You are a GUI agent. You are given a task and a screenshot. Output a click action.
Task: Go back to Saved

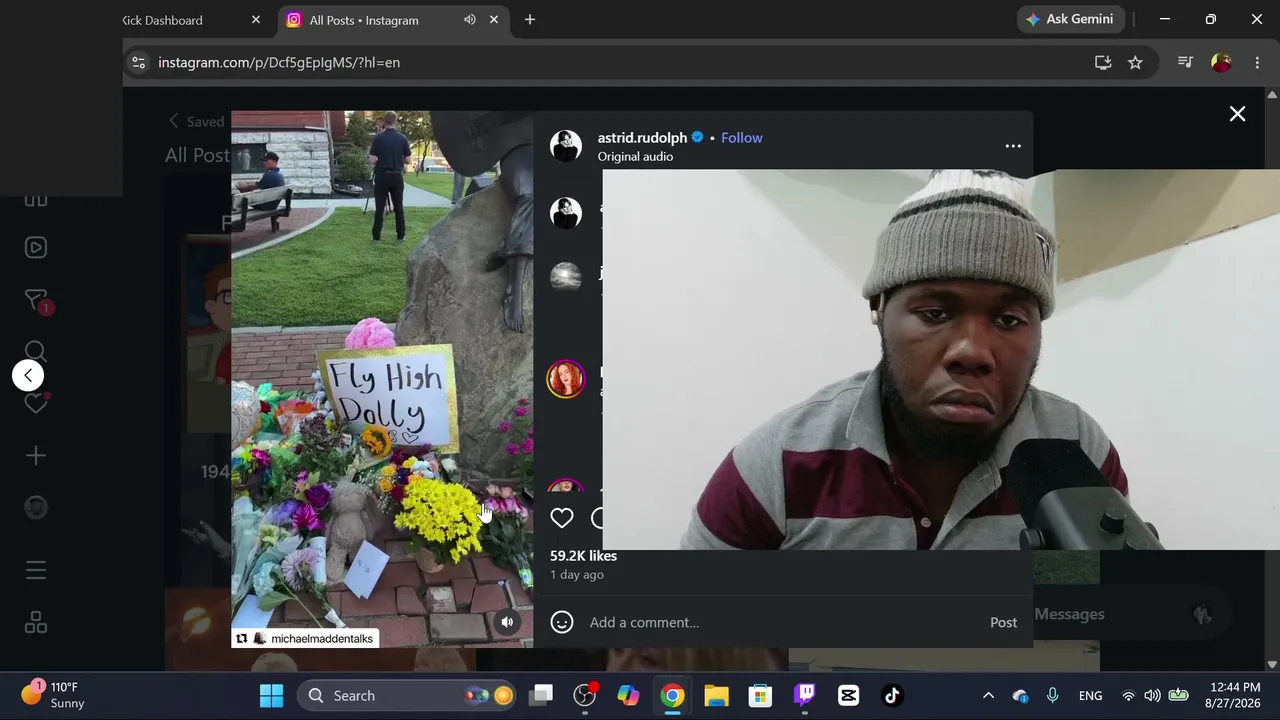tap(196, 121)
